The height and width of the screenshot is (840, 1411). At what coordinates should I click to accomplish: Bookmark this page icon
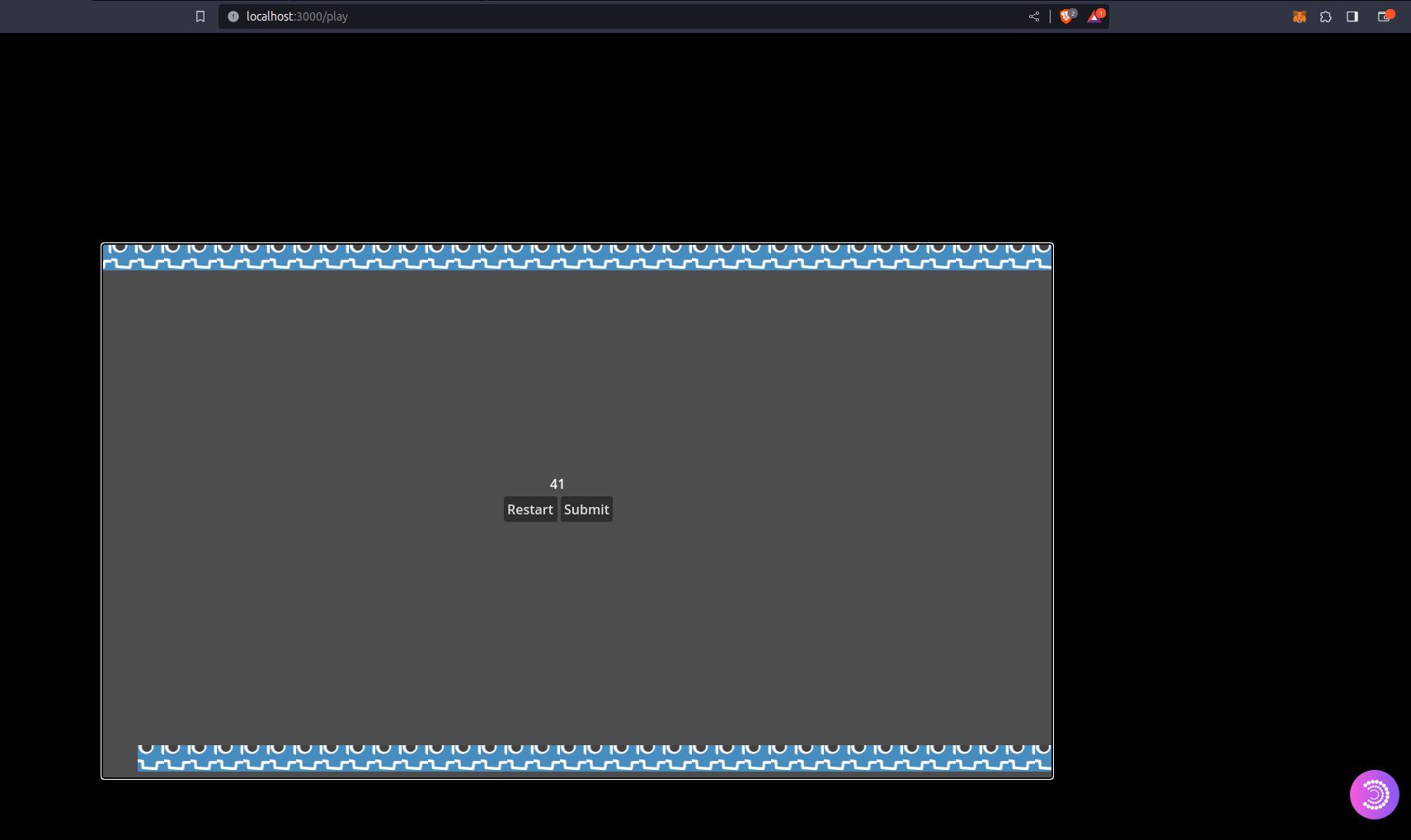(200, 16)
